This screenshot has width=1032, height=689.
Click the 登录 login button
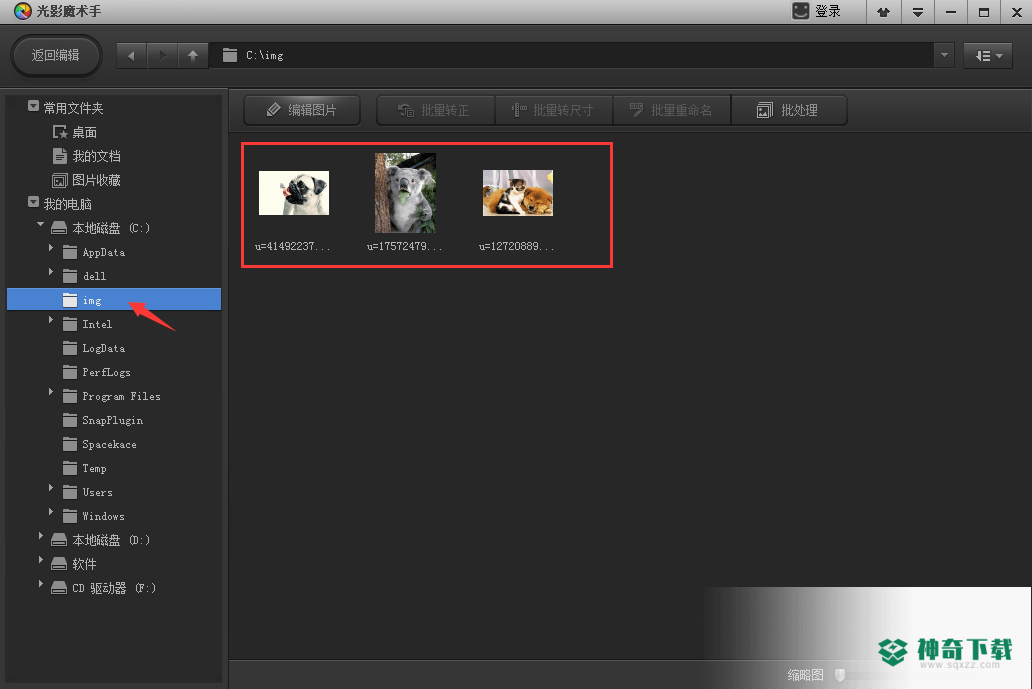point(817,11)
